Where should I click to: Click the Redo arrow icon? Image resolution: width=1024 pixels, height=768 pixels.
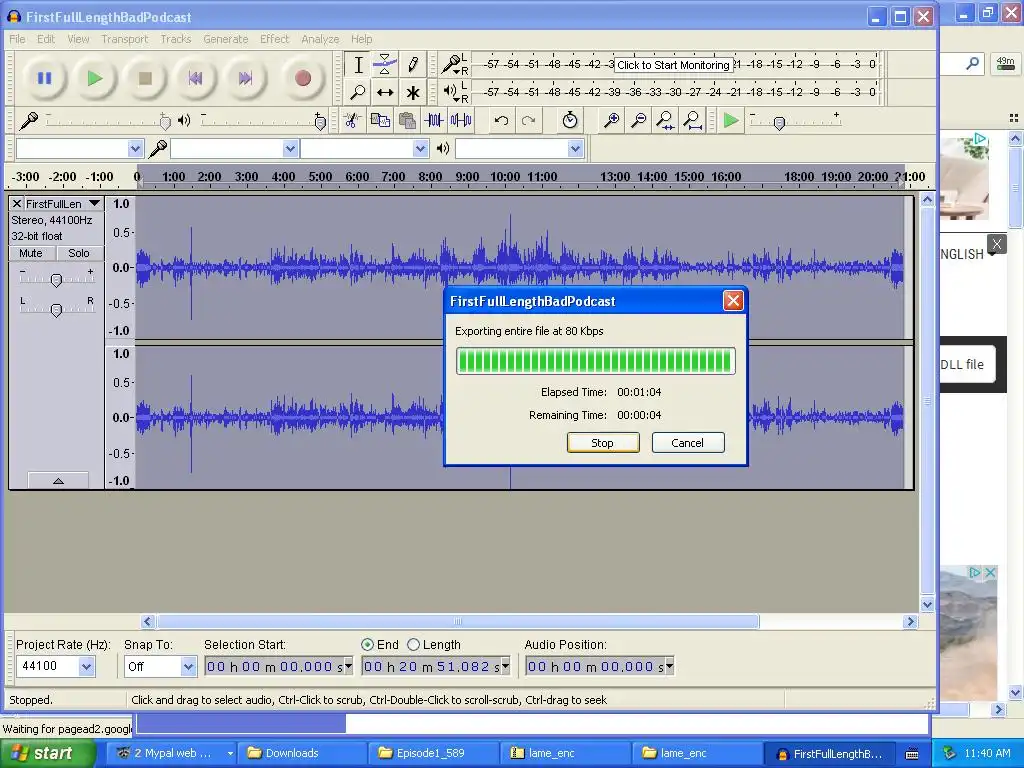pyautogui.click(x=528, y=120)
